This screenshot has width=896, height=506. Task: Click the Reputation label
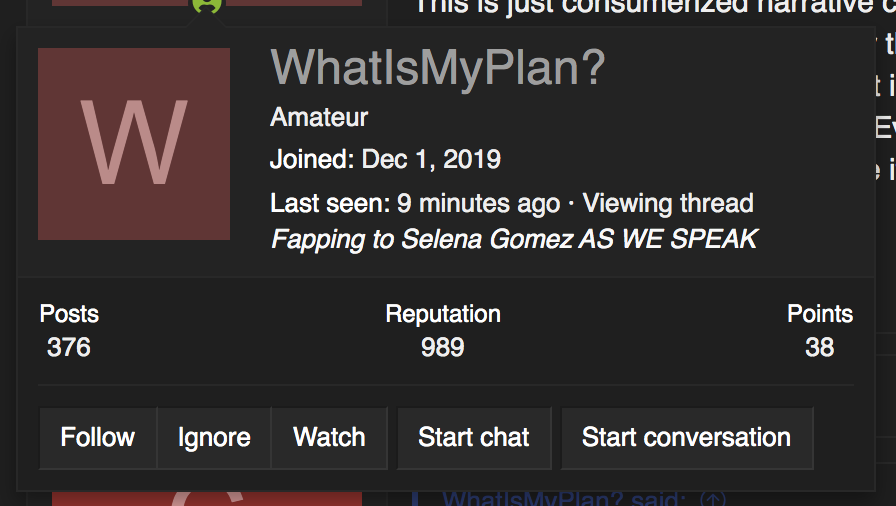coord(443,314)
